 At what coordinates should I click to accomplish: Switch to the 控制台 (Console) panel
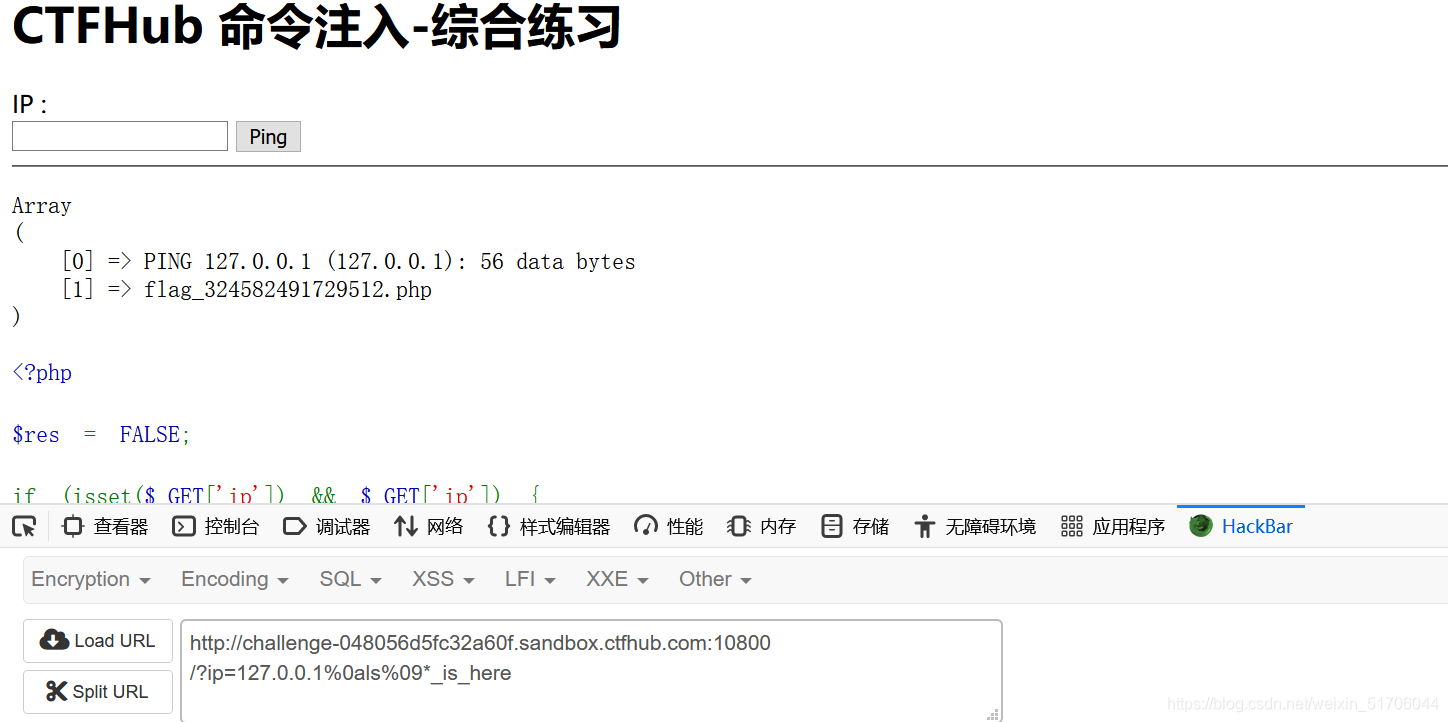pos(215,525)
